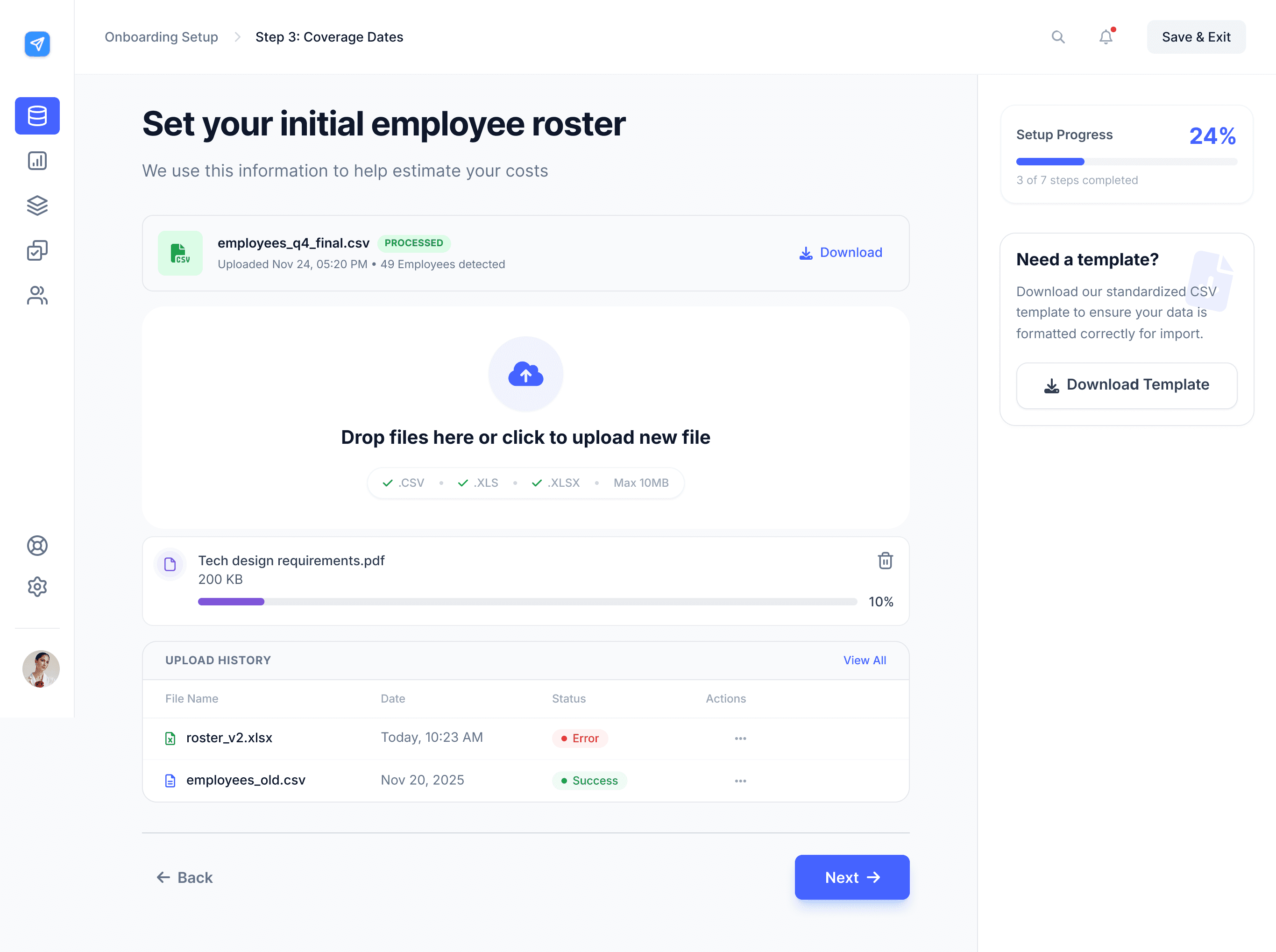Click the PDF upload progress bar
The image size is (1276, 952).
tap(527, 602)
